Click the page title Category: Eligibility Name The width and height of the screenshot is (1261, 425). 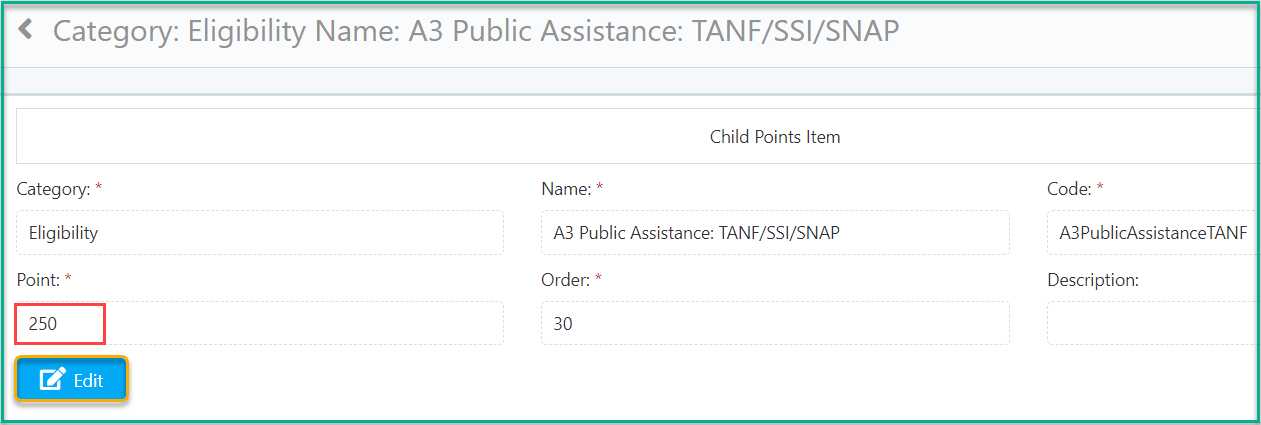(476, 31)
